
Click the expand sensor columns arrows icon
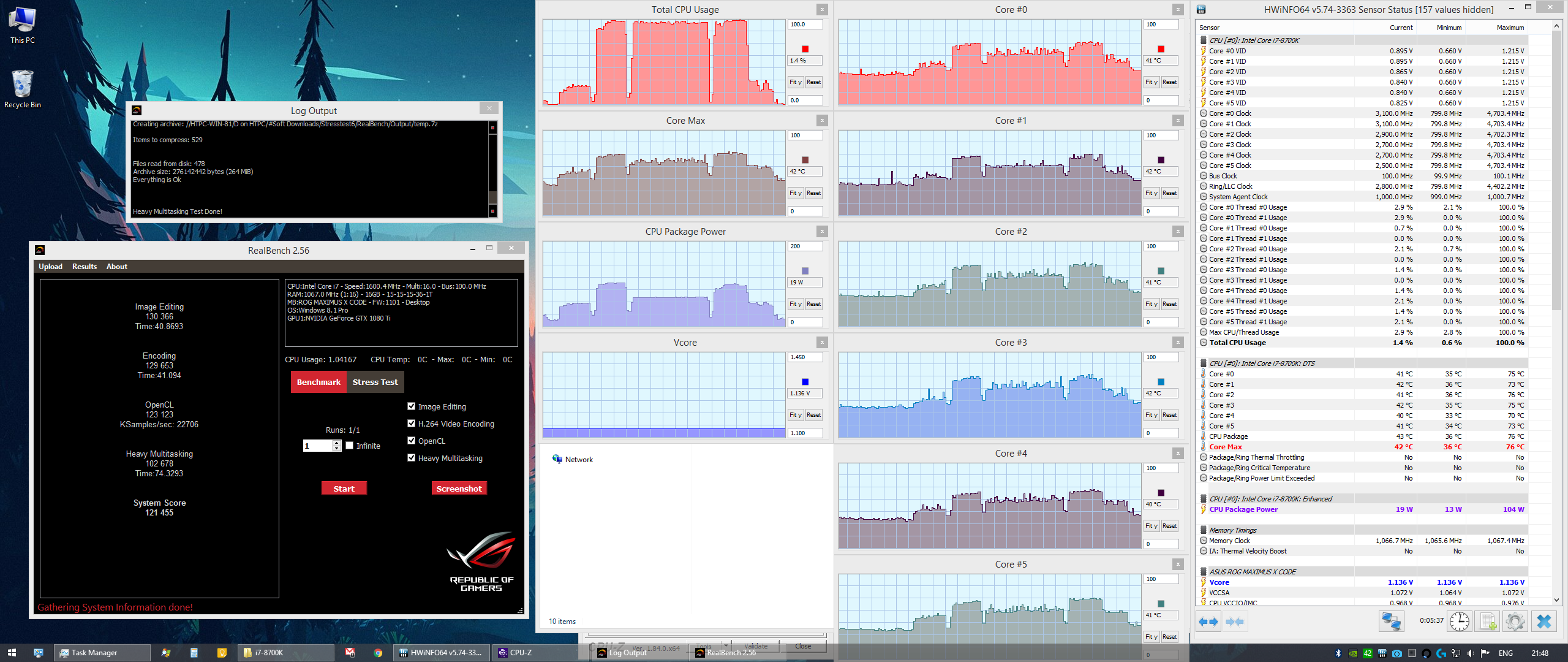(x=1208, y=622)
